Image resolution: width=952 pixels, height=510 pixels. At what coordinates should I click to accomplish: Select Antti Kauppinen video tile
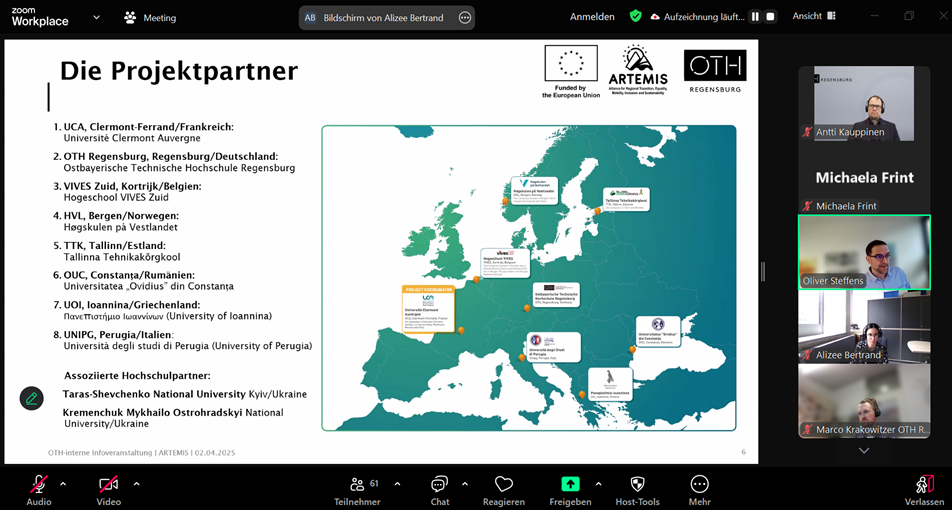coord(864,103)
